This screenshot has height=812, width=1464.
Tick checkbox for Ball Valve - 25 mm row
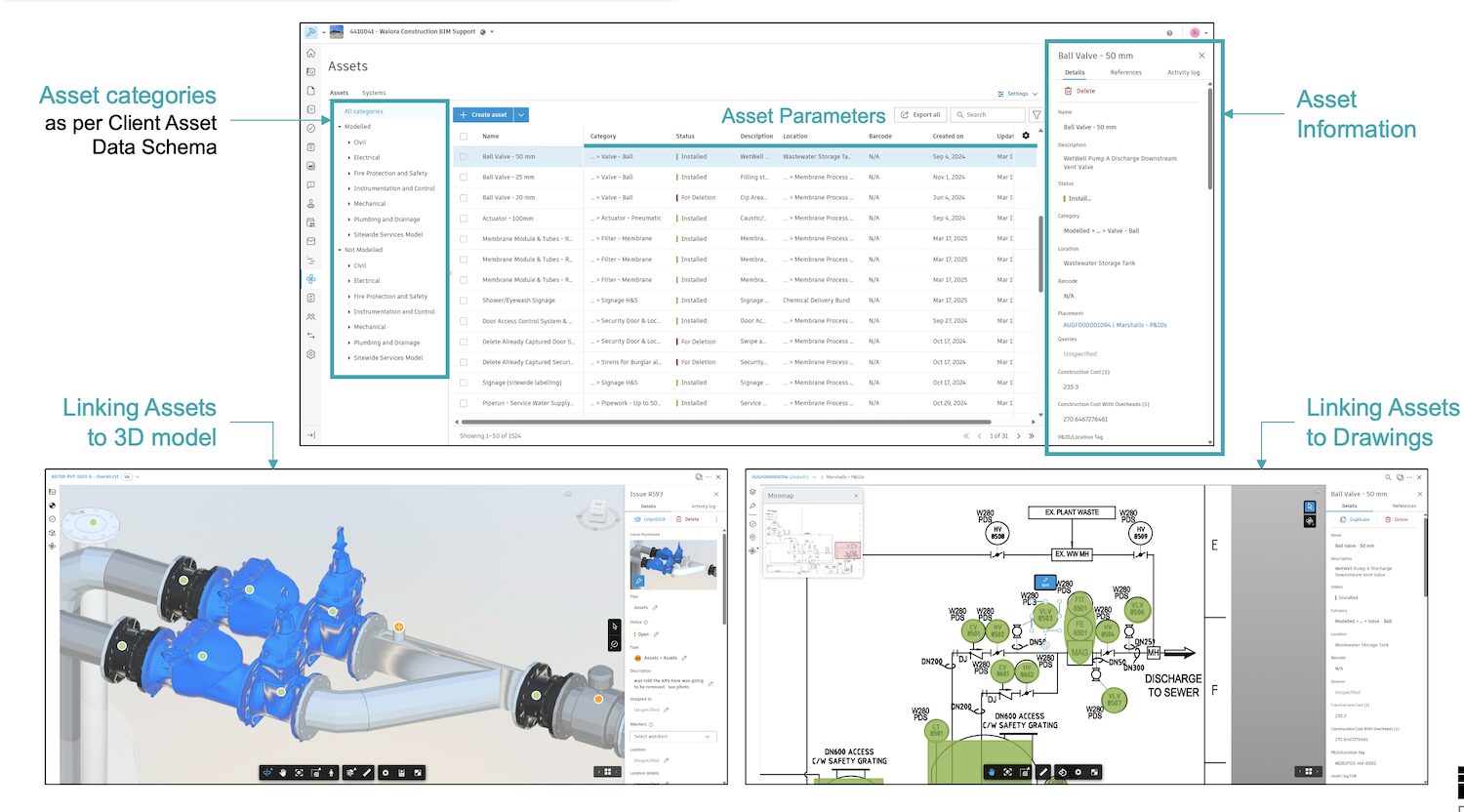click(464, 178)
